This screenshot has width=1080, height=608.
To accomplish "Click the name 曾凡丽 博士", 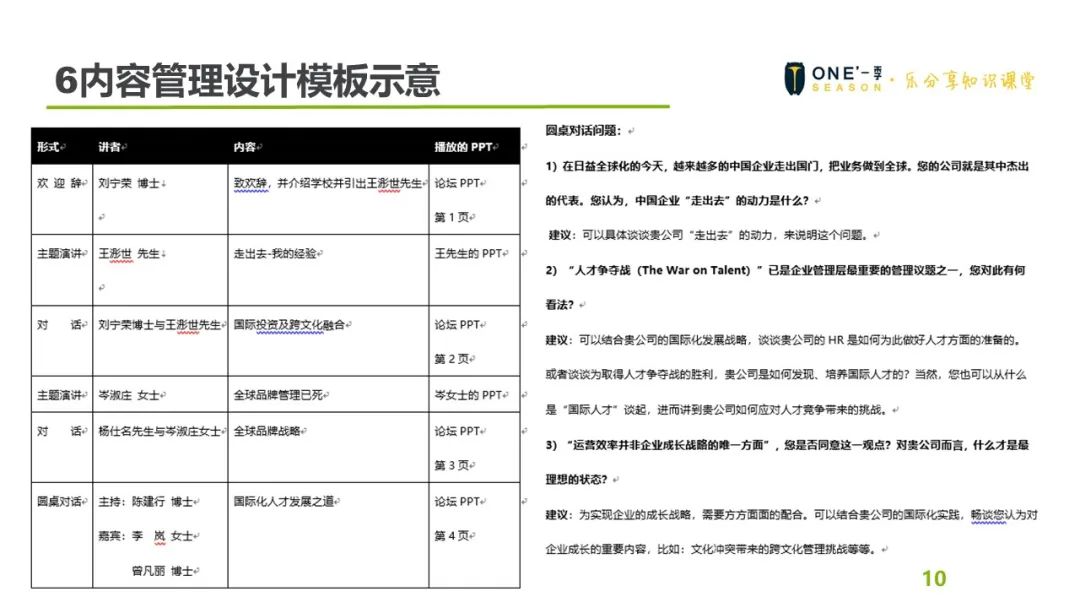I will point(165,571).
